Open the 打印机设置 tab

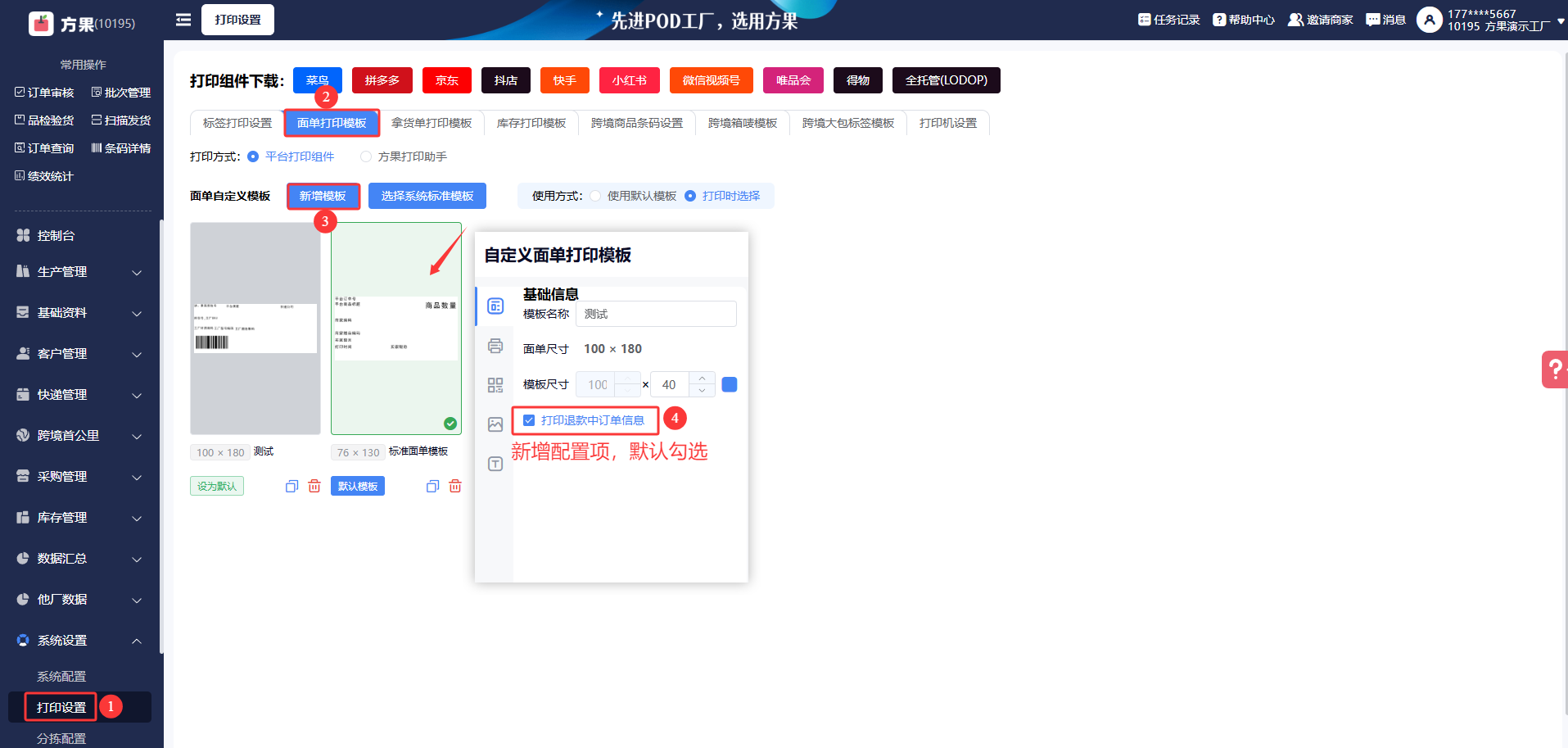pyautogui.click(x=947, y=123)
